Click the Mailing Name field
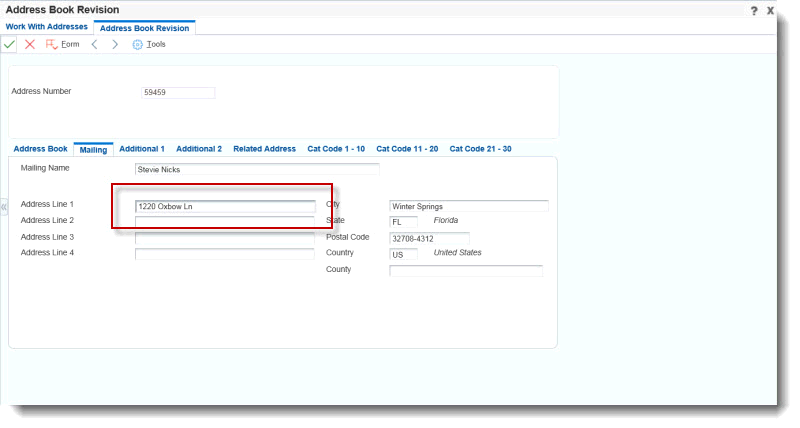Screen dimensions: 800x428 [x=257, y=170]
